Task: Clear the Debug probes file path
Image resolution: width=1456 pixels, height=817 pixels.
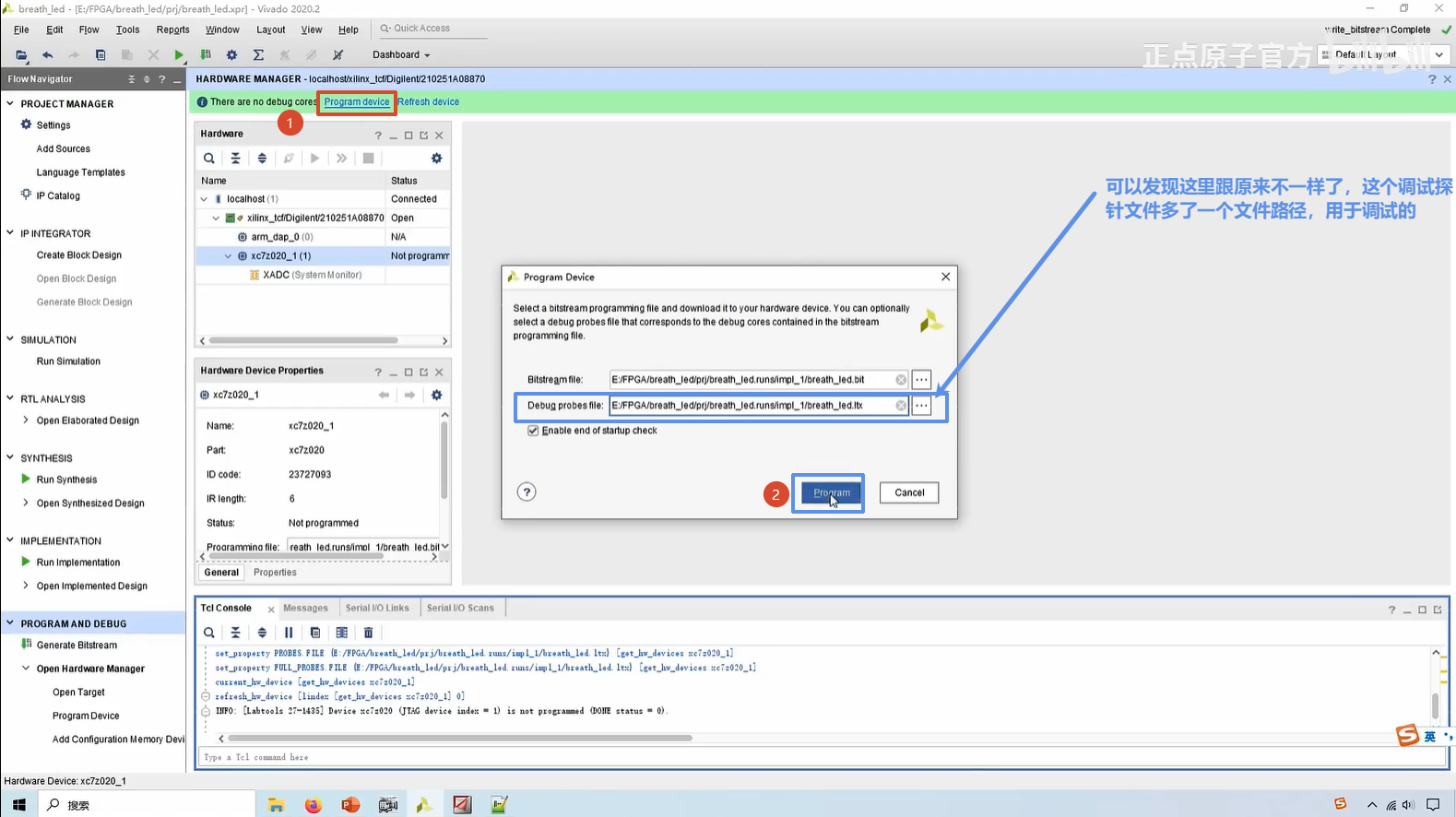Action: click(x=901, y=406)
